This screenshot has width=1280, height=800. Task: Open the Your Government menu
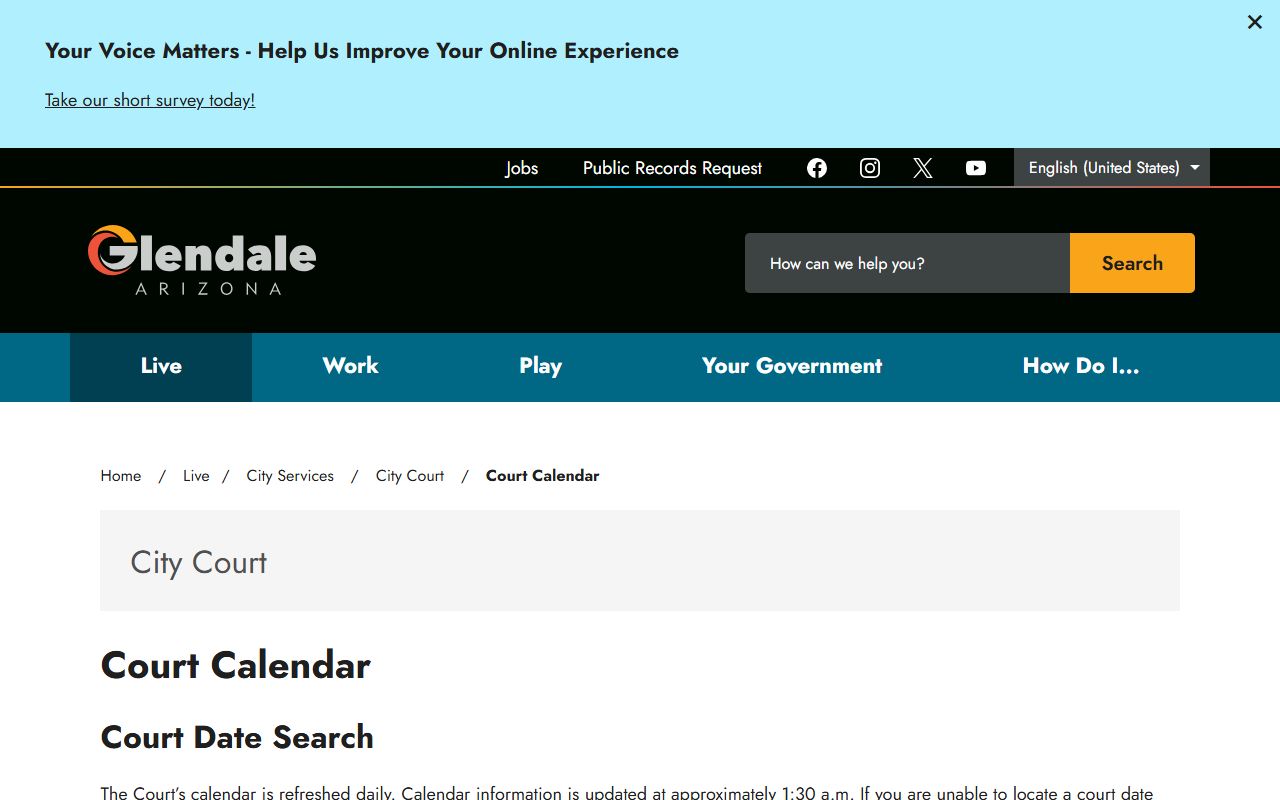[x=792, y=366]
